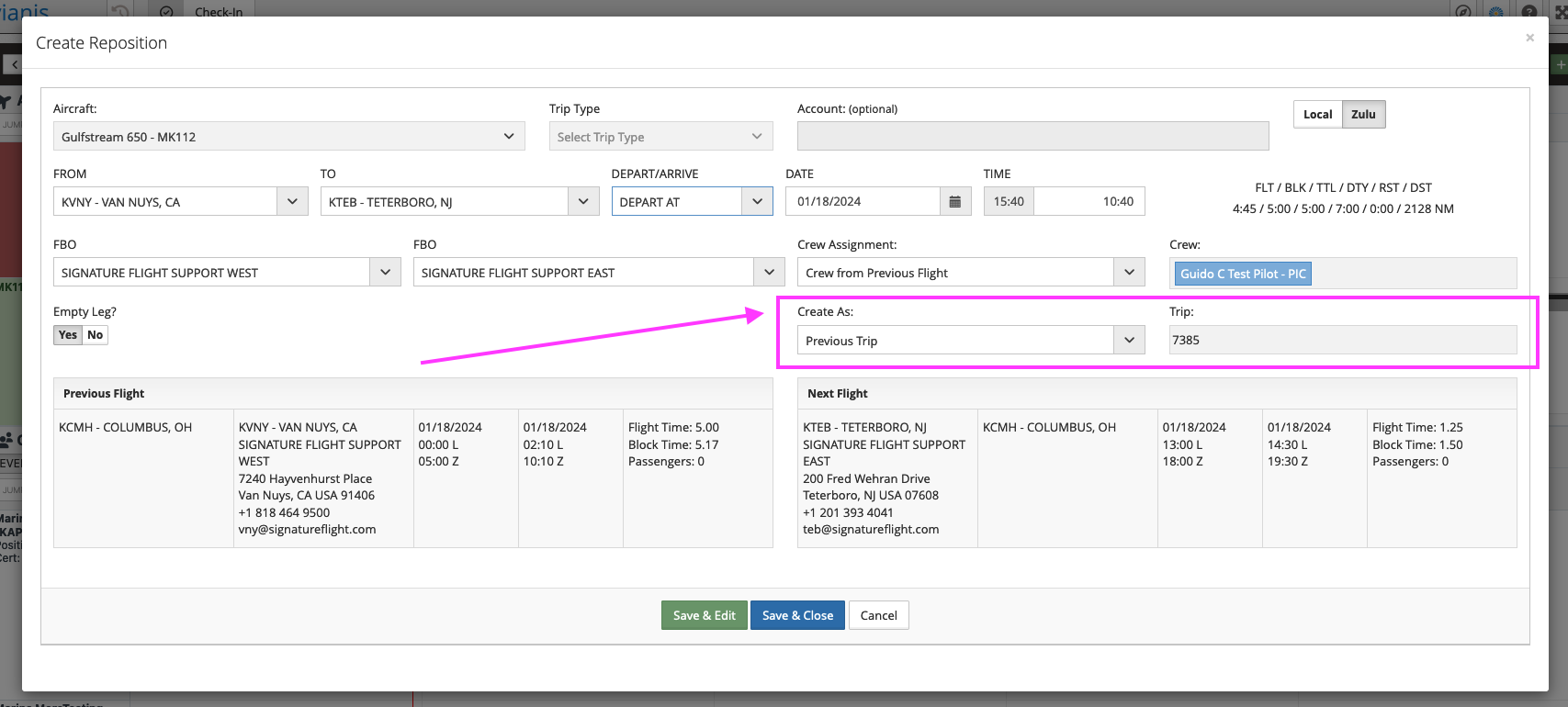
Task: Expand Signature Flight Support West FBO list
Action: [x=385, y=273]
